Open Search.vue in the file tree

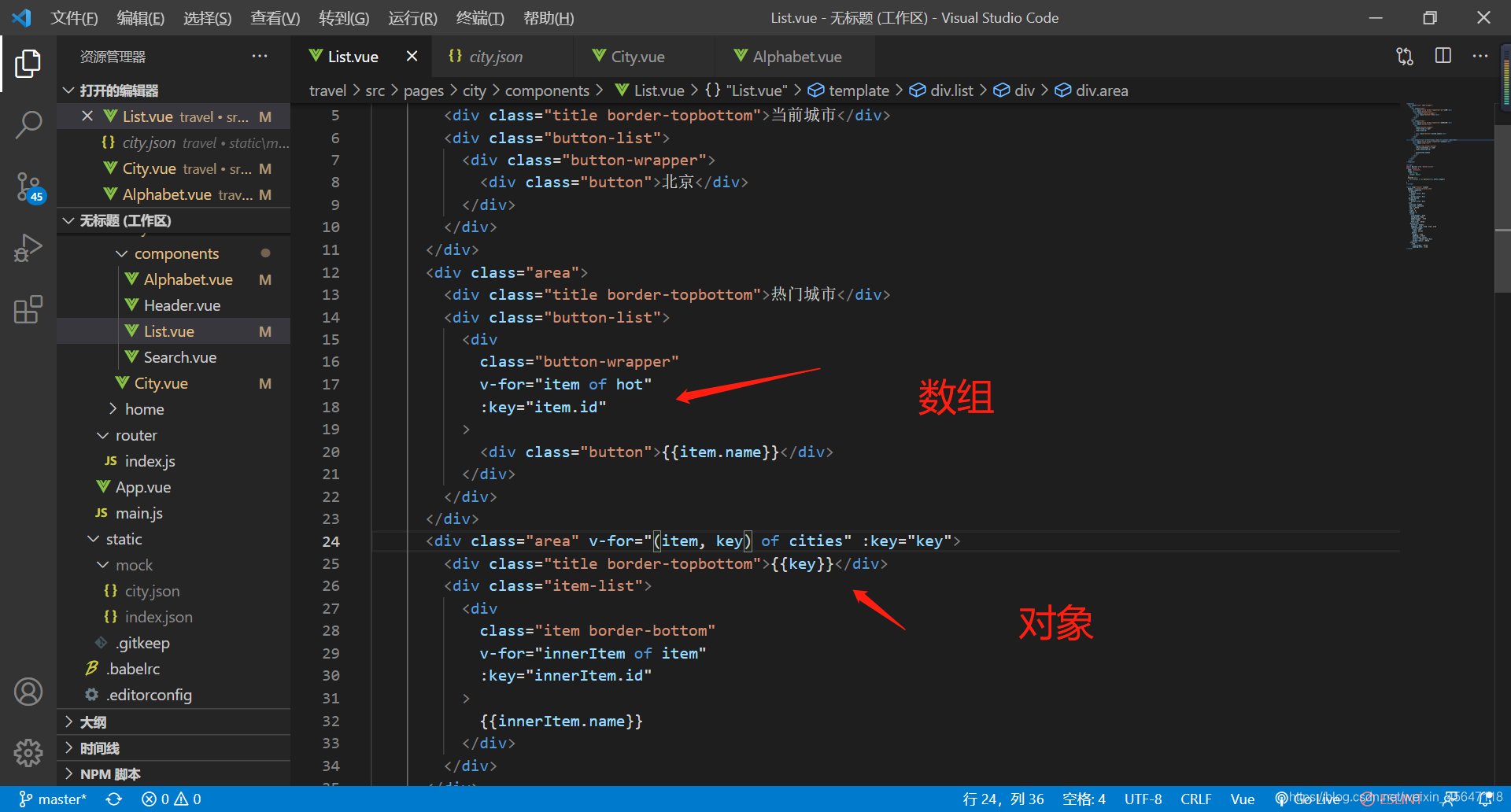coord(174,357)
